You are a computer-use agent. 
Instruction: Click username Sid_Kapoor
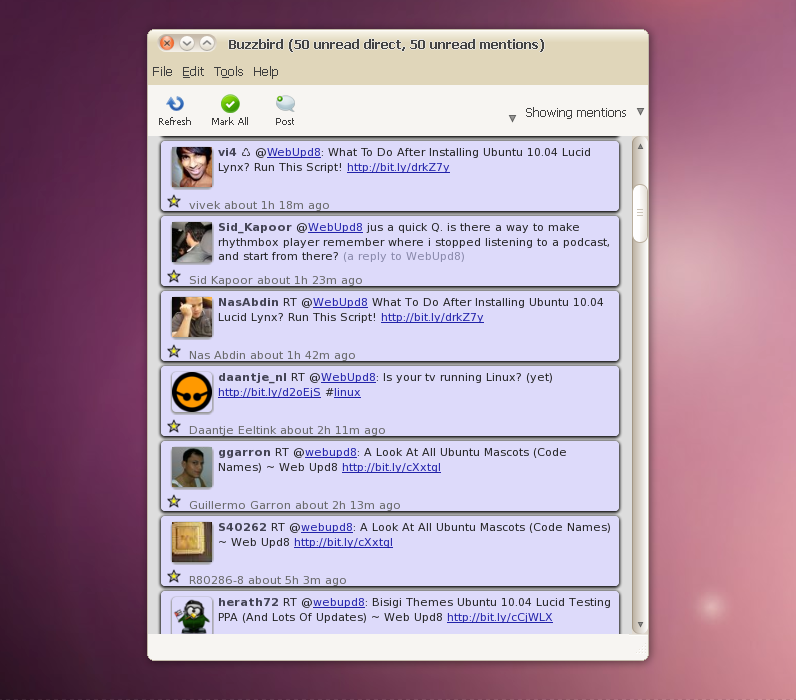(x=255, y=227)
